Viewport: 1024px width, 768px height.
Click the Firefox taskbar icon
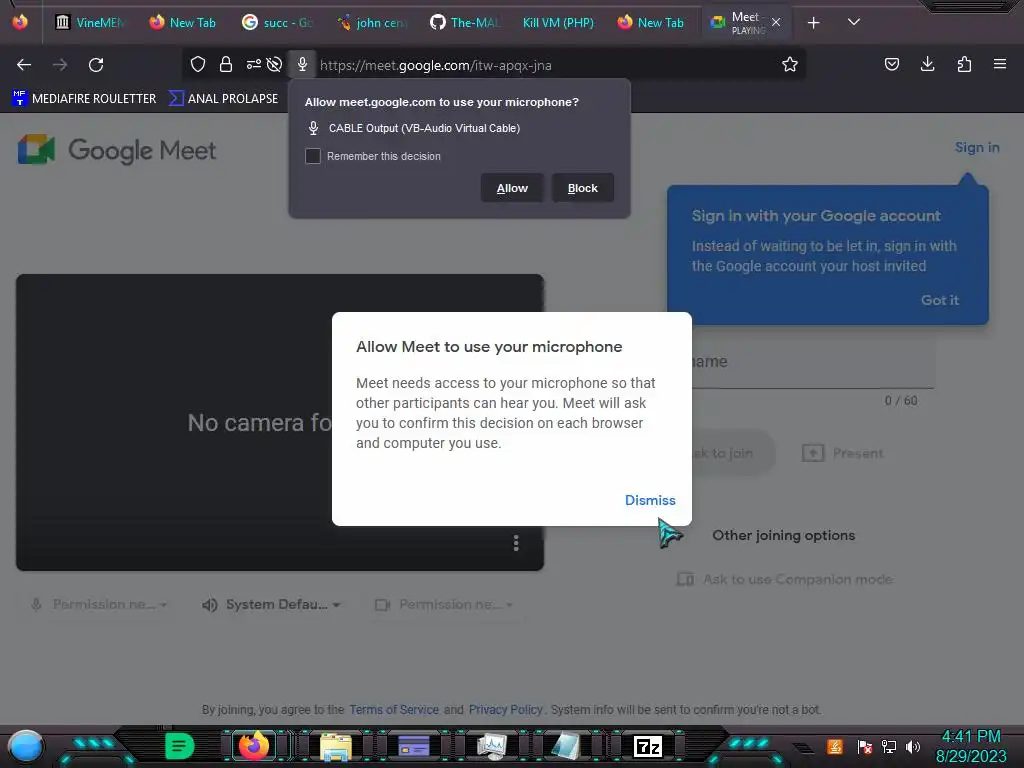click(254, 746)
